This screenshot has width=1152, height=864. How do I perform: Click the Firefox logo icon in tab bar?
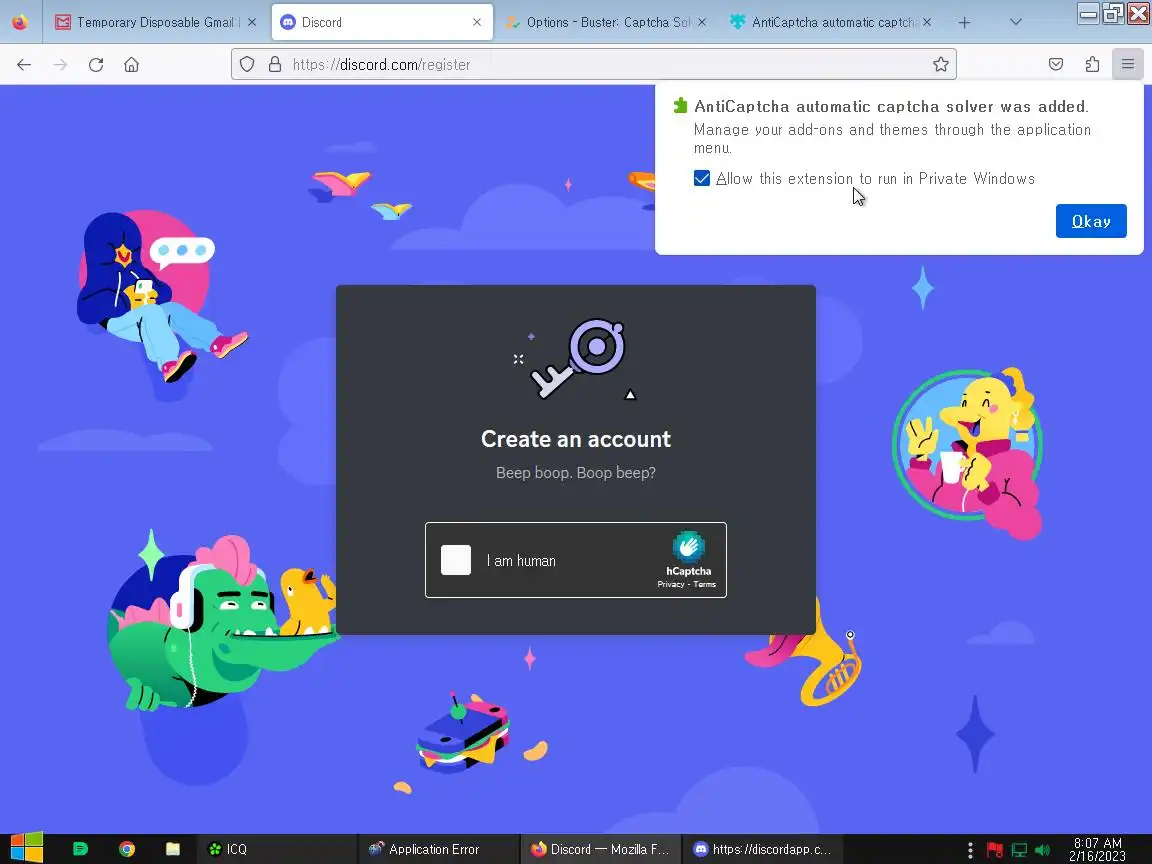pos(20,22)
